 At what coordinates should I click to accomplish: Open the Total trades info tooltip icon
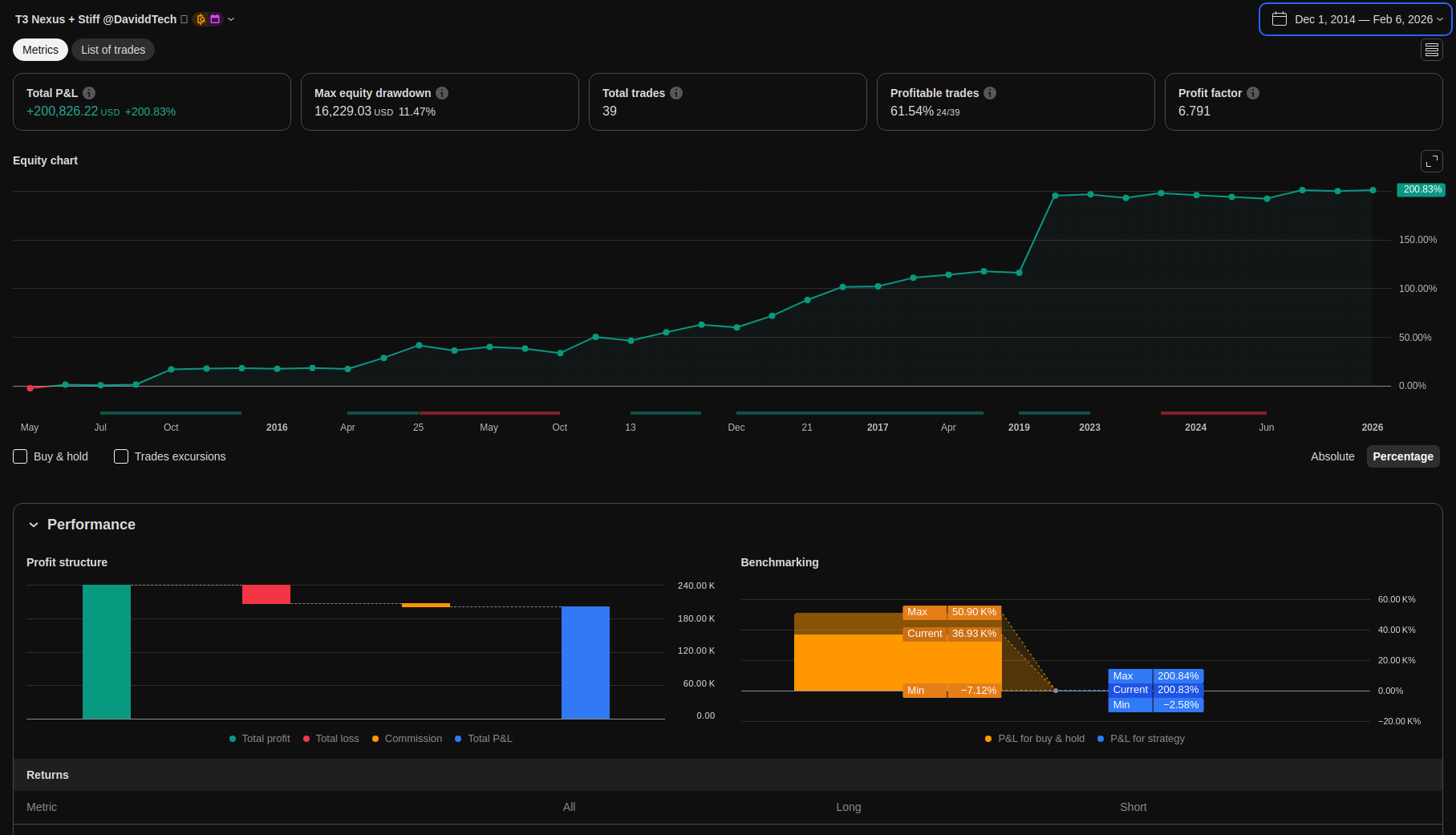(676, 93)
